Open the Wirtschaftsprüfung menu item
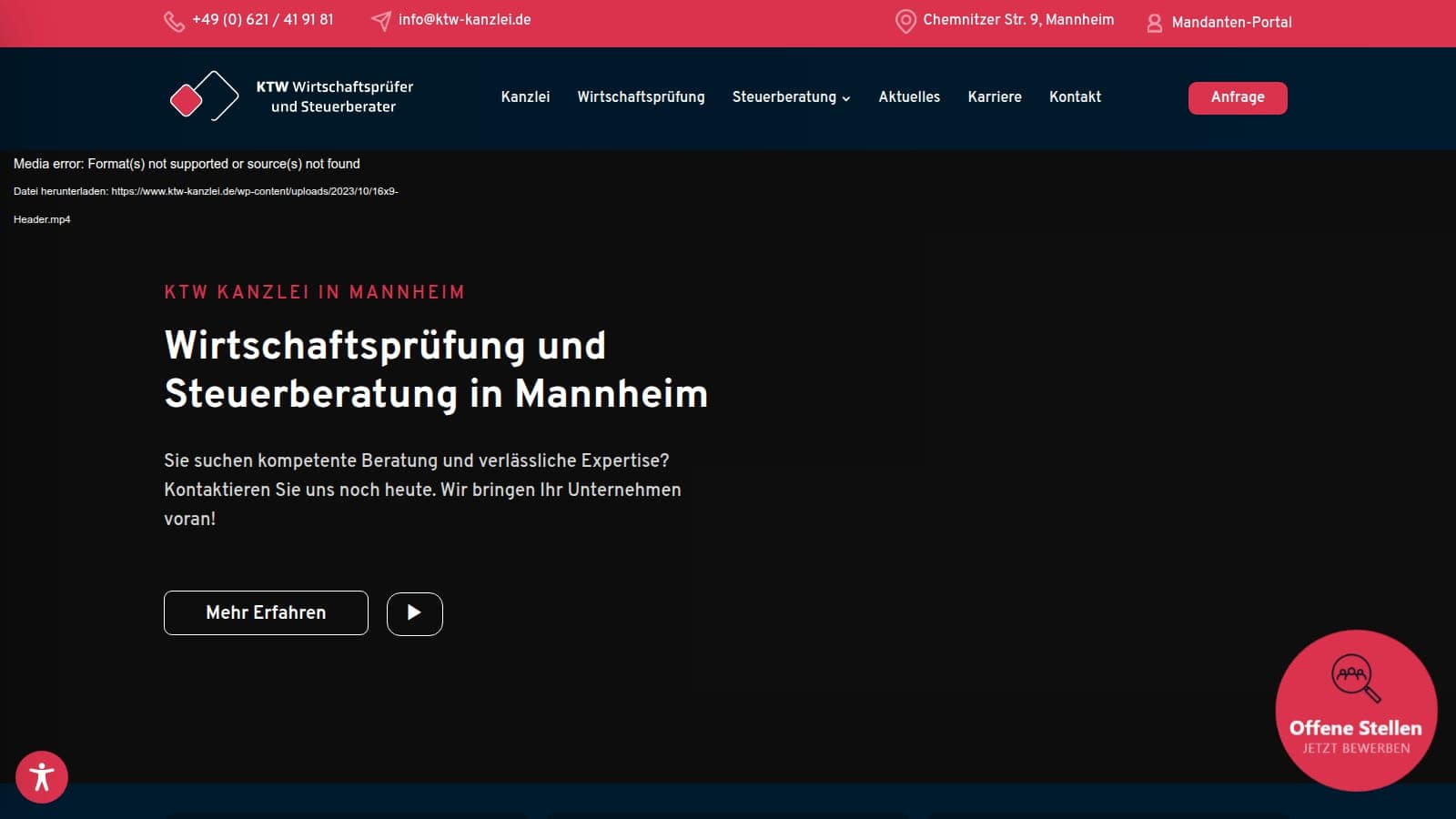Image resolution: width=1456 pixels, height=819 pixels. pyautogui.click(x=641, y=96)
